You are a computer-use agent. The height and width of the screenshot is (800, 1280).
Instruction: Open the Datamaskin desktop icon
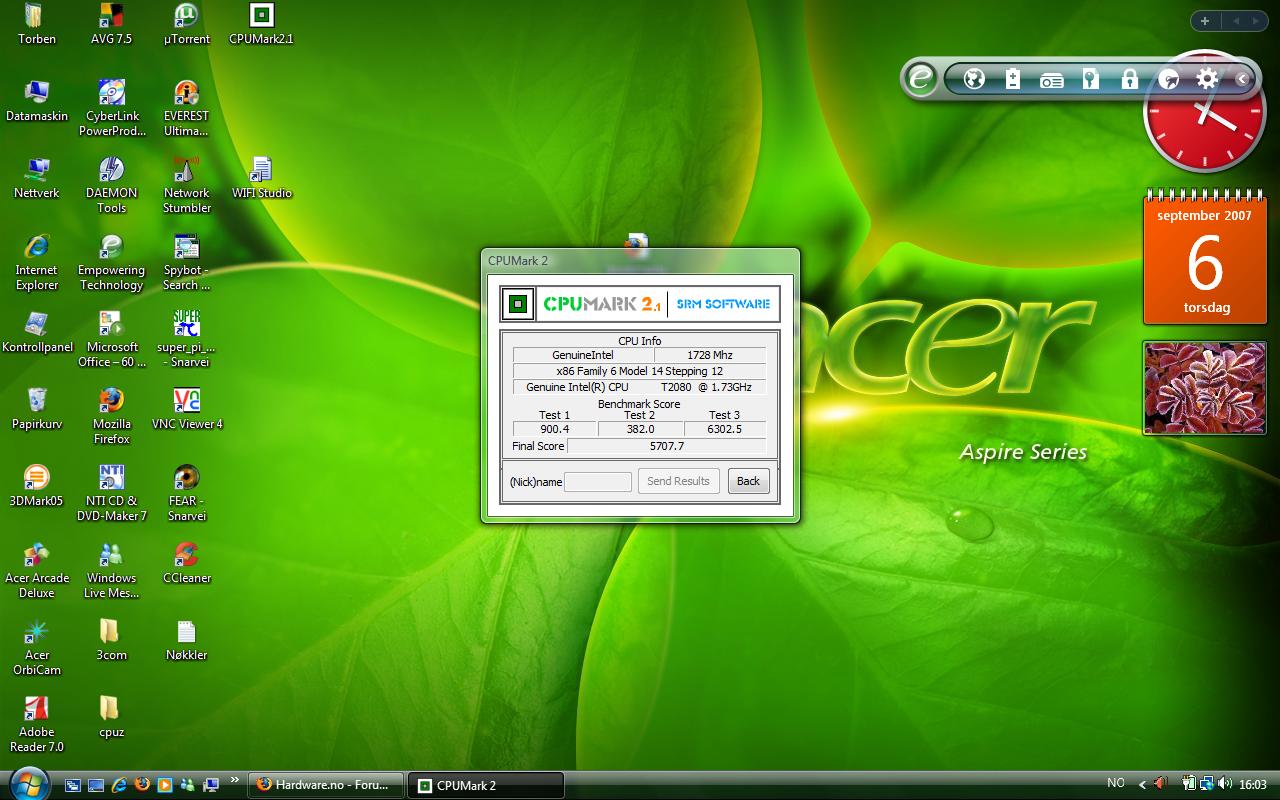tap(36, 101)
